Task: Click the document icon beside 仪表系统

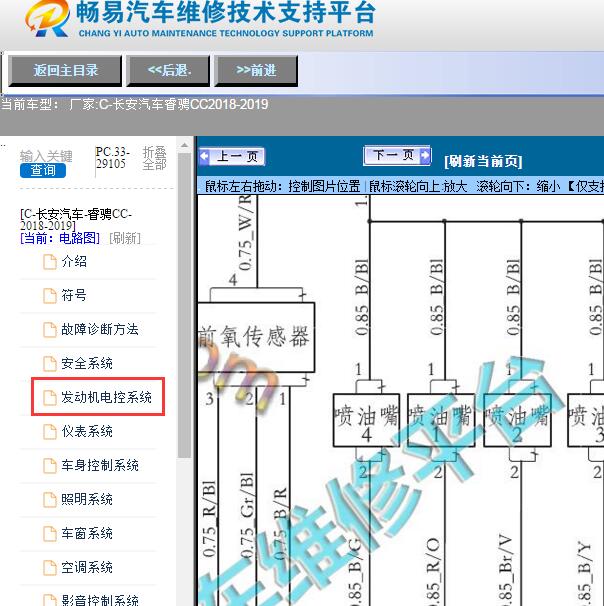Action: tap(49, 432)
